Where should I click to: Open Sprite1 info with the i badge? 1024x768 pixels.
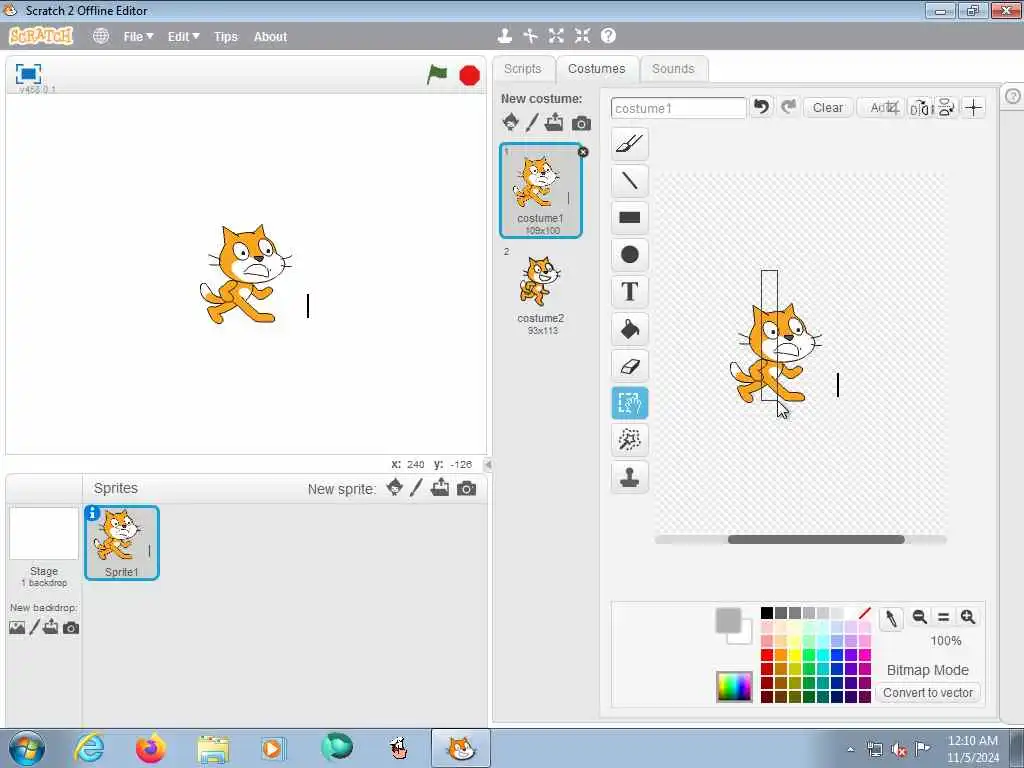tap(93, 513)
